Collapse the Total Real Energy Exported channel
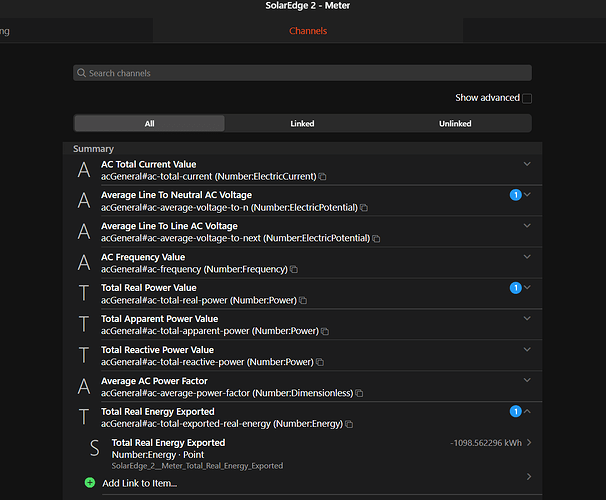This screenshot has height=500, width=606. [527, 411]
